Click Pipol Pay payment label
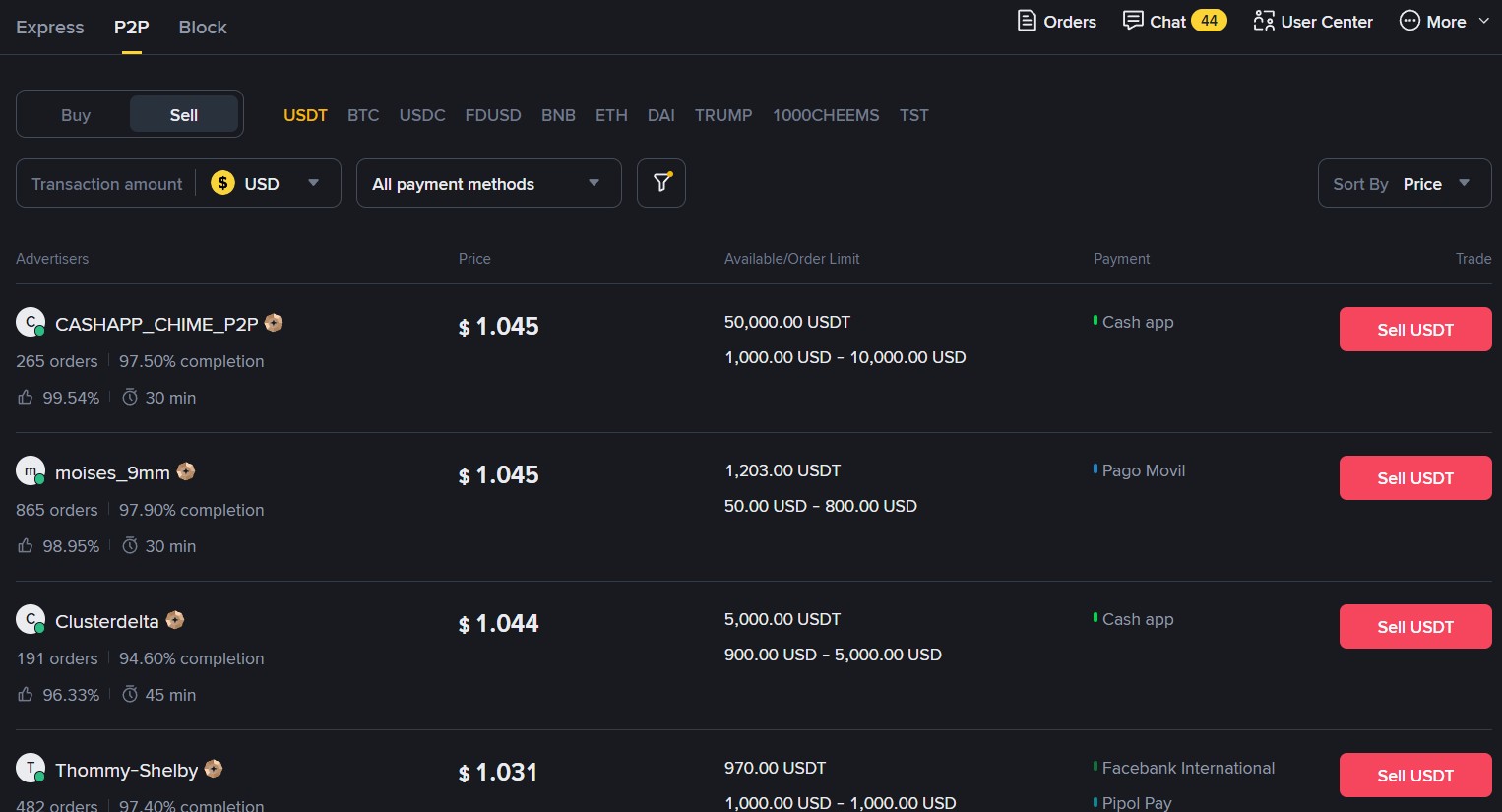The image size is (1502, 812). click(1137, 803)
